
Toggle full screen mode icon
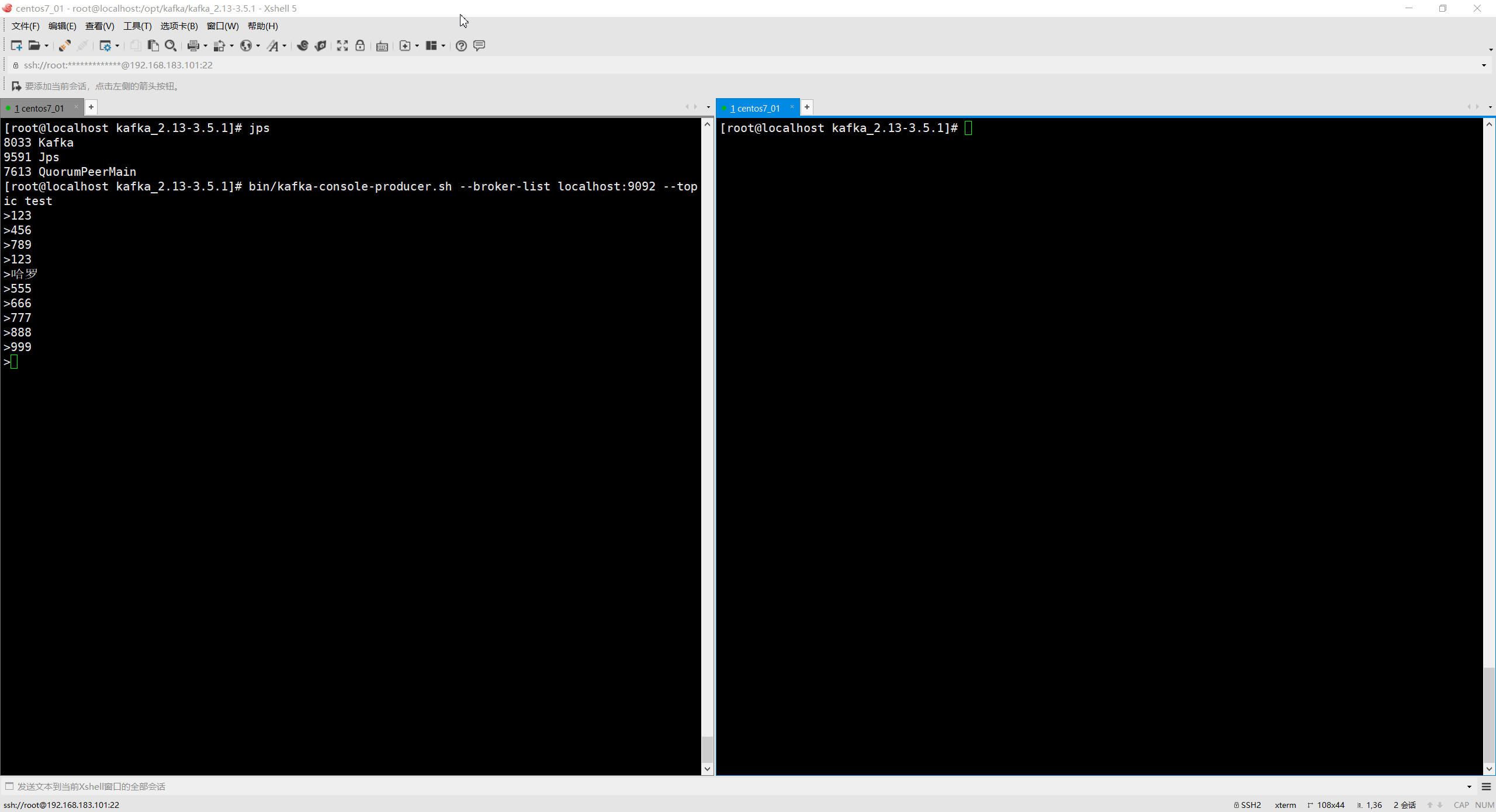point(342,46)
